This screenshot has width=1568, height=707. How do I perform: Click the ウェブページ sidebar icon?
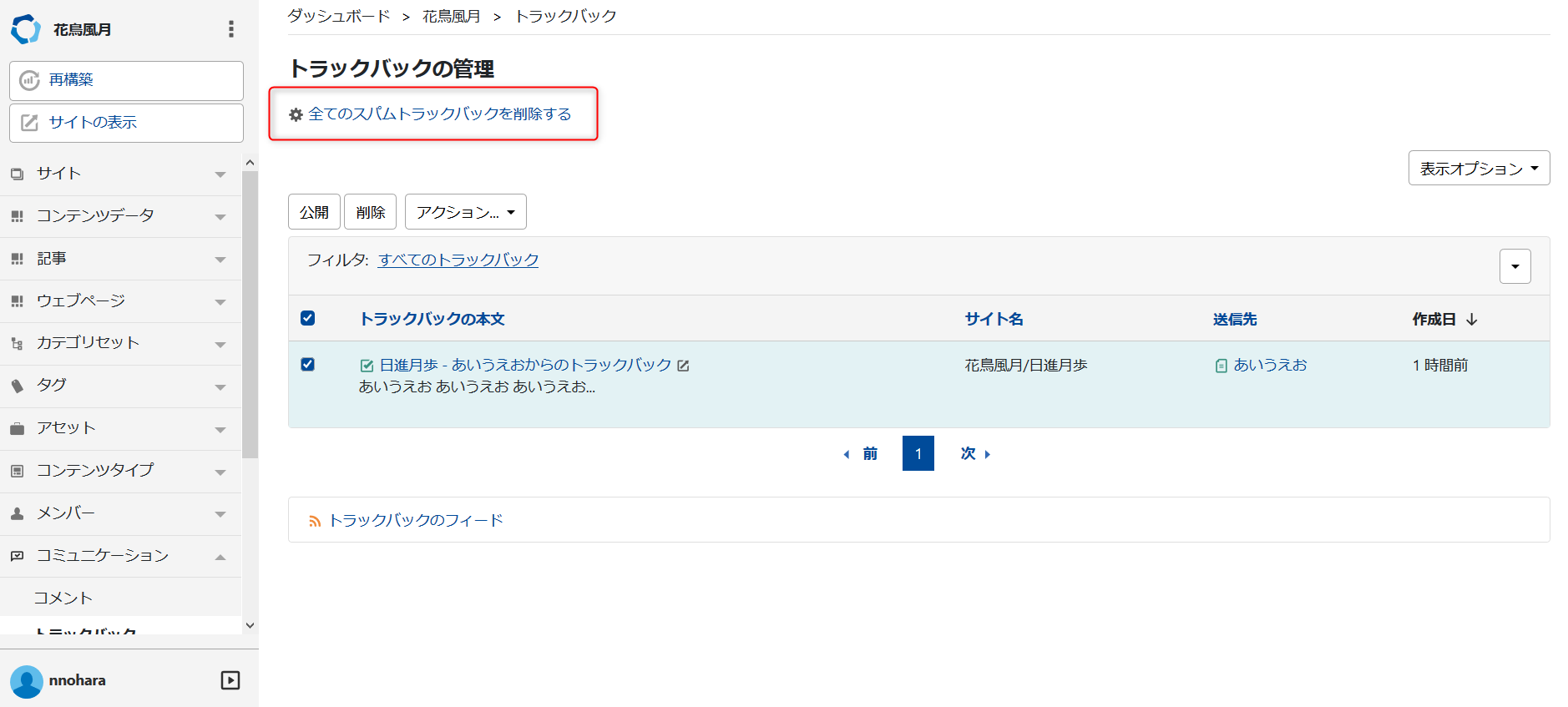coord(17,301)
